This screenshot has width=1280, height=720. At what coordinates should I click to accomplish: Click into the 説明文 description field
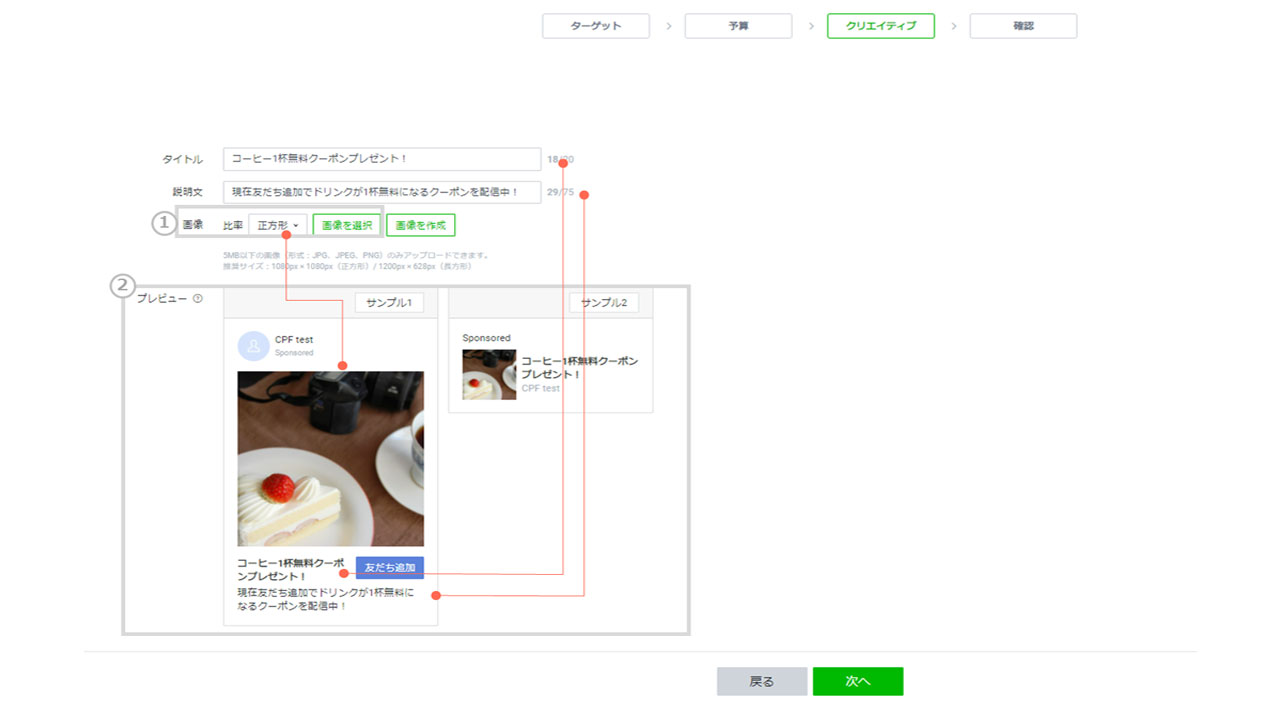coord(381,192)
